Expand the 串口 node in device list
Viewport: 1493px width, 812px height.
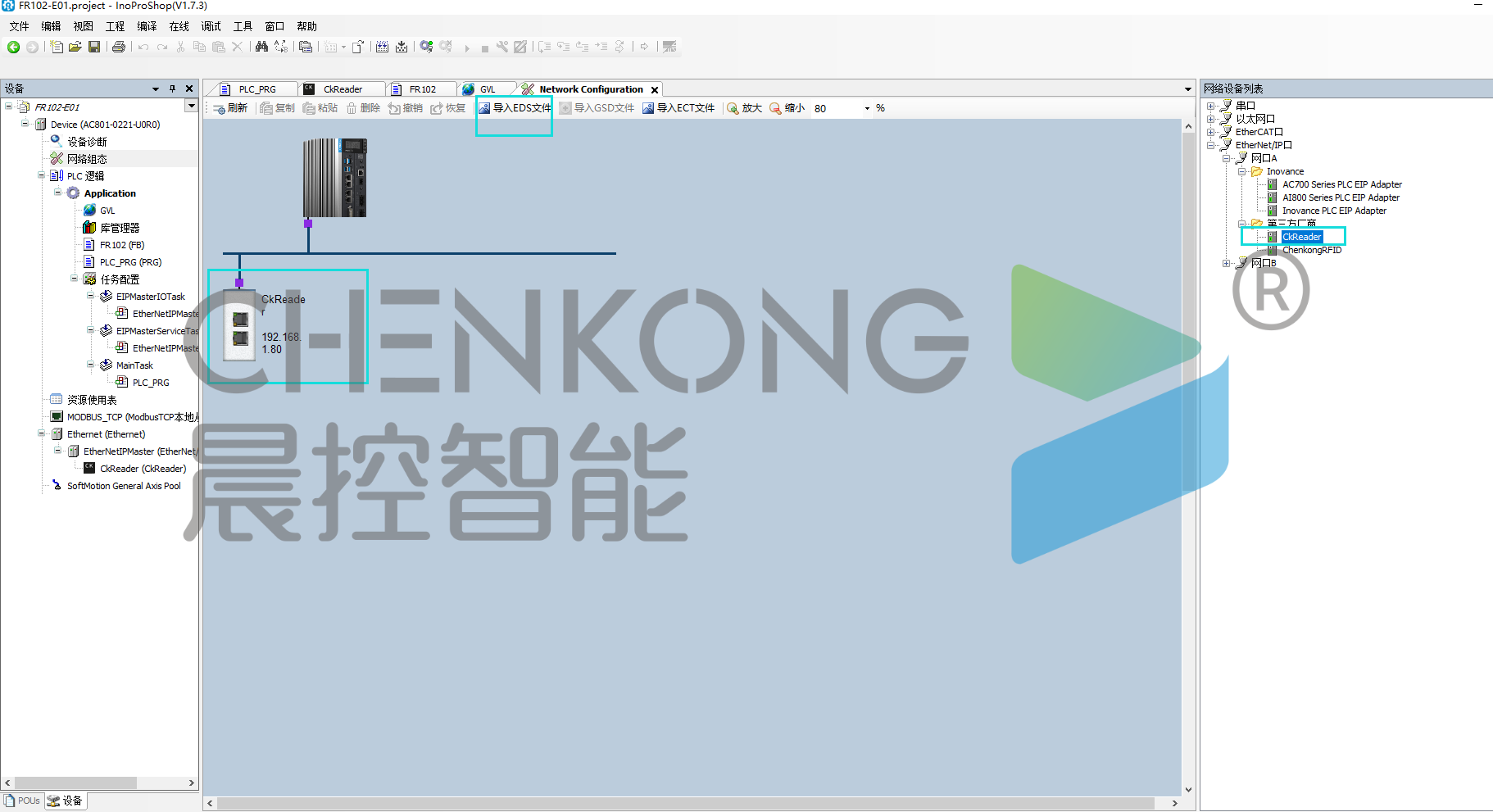[x=1211, y=106]
